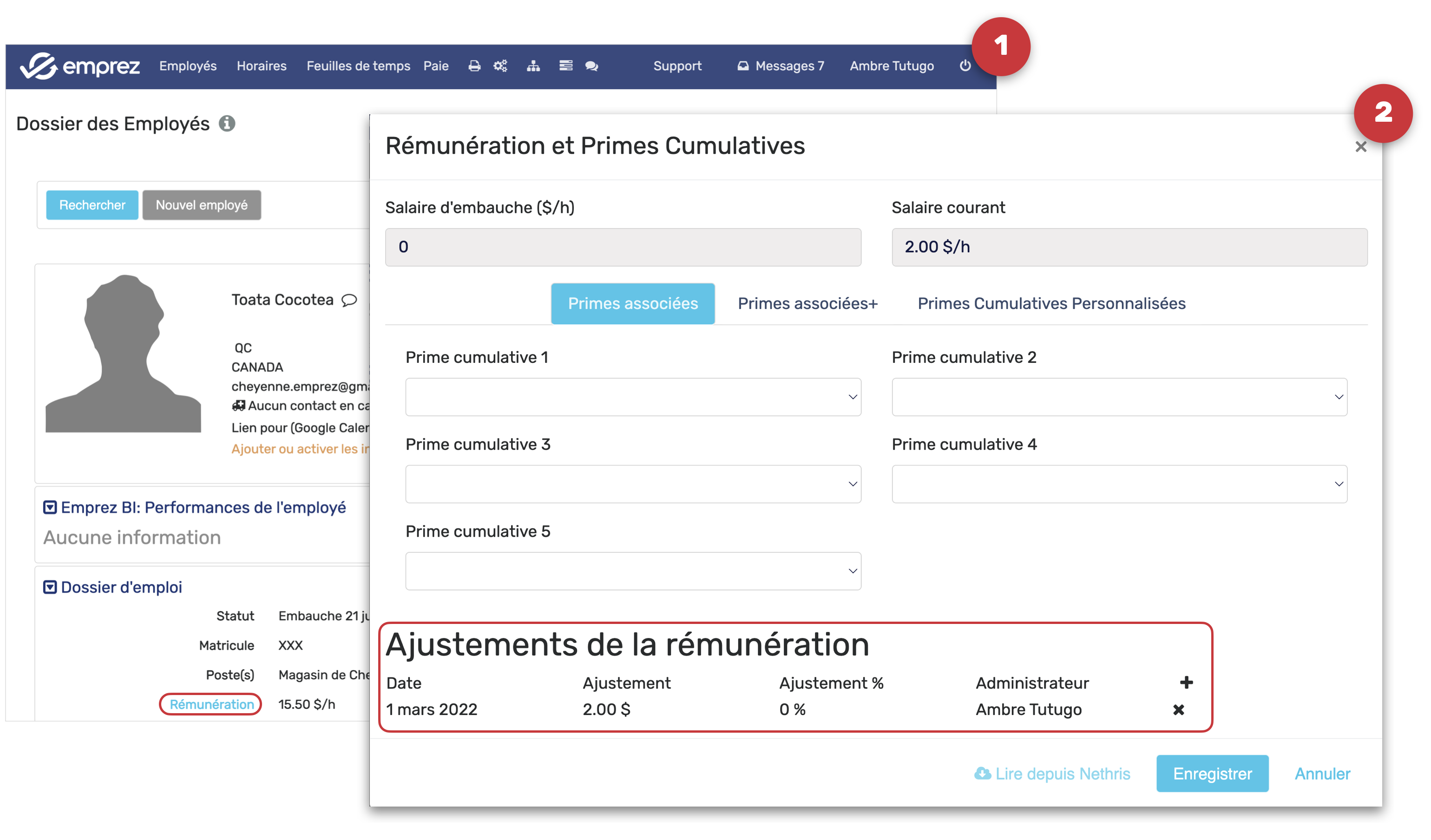The width and height of the screenshot is (1431, 840).
Task: Delete the 1 mars 2022 adjustment
Action: (x=1179, y=709)
